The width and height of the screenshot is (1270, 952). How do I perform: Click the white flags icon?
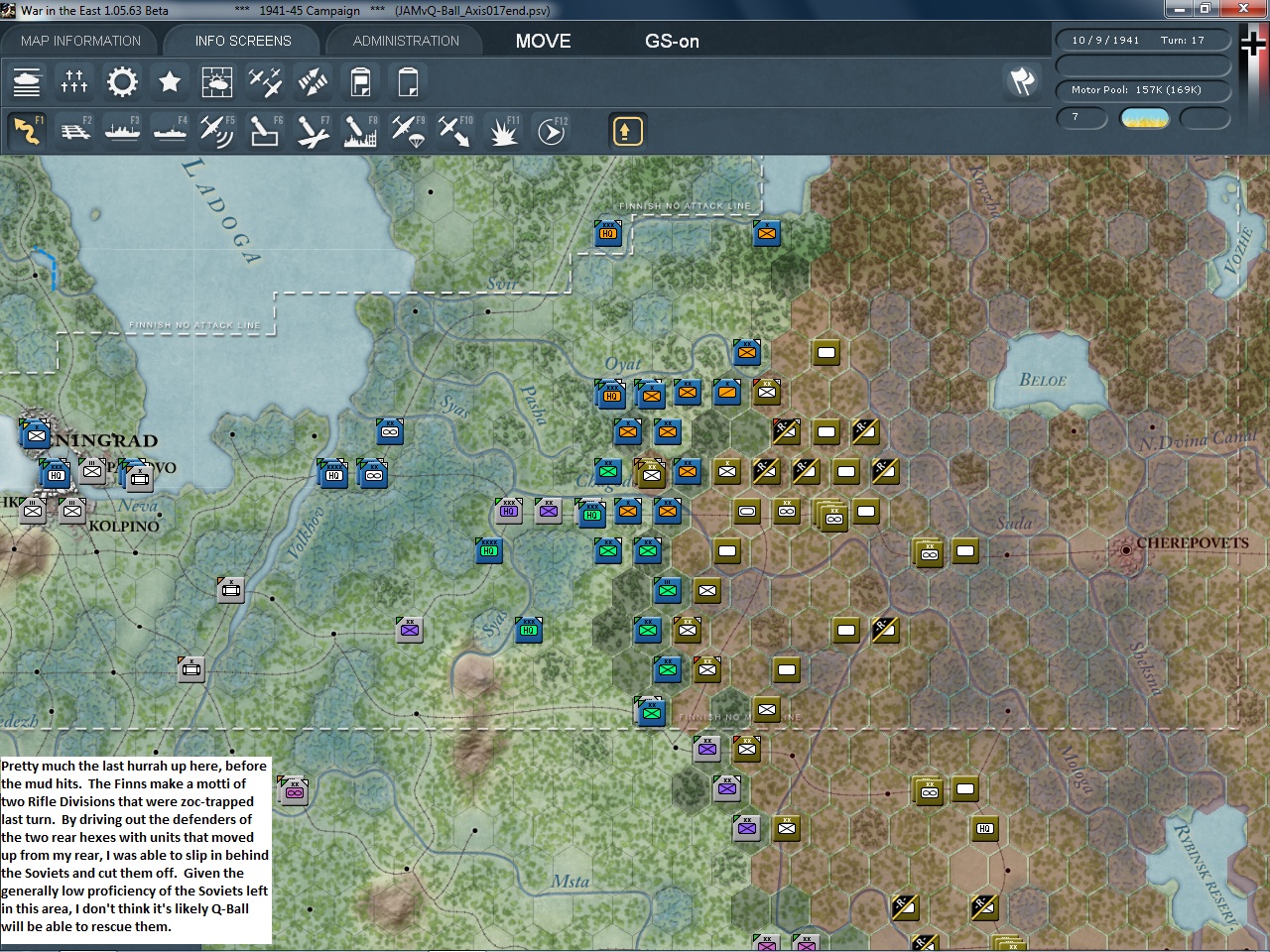[x=1023, y=80]
